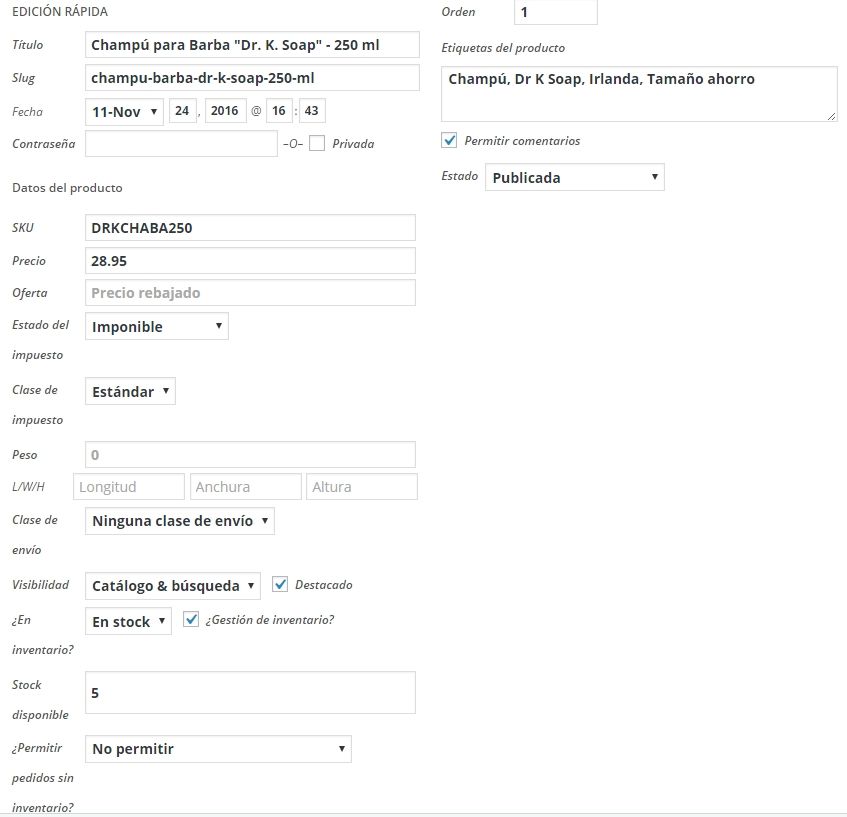Image resolution: width=847 pixels, height=817 pixels.
Task: Click the day field showing 24
Action: [x=183, y=111]
